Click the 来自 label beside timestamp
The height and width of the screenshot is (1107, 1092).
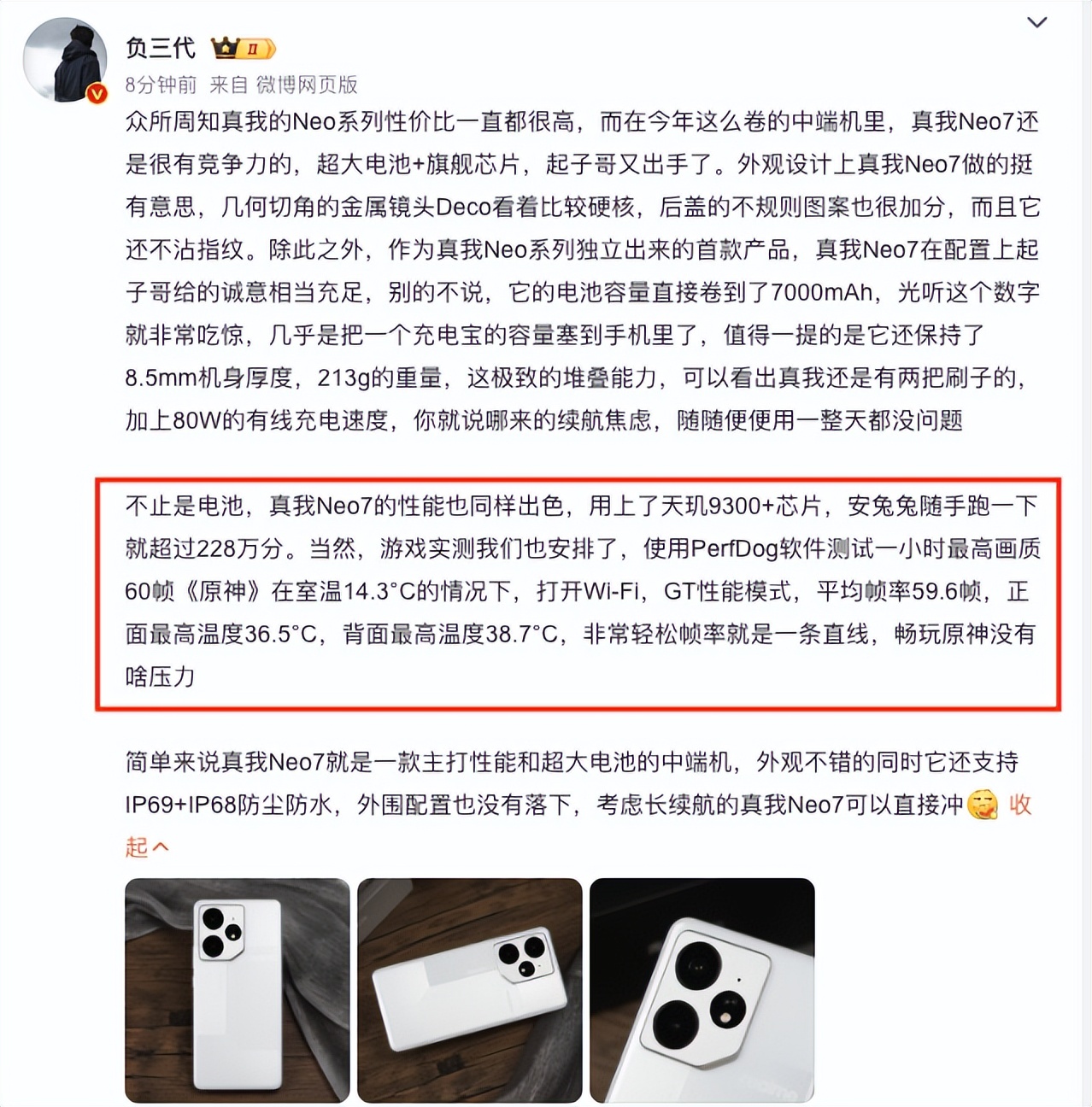click(x=228, y=85)
